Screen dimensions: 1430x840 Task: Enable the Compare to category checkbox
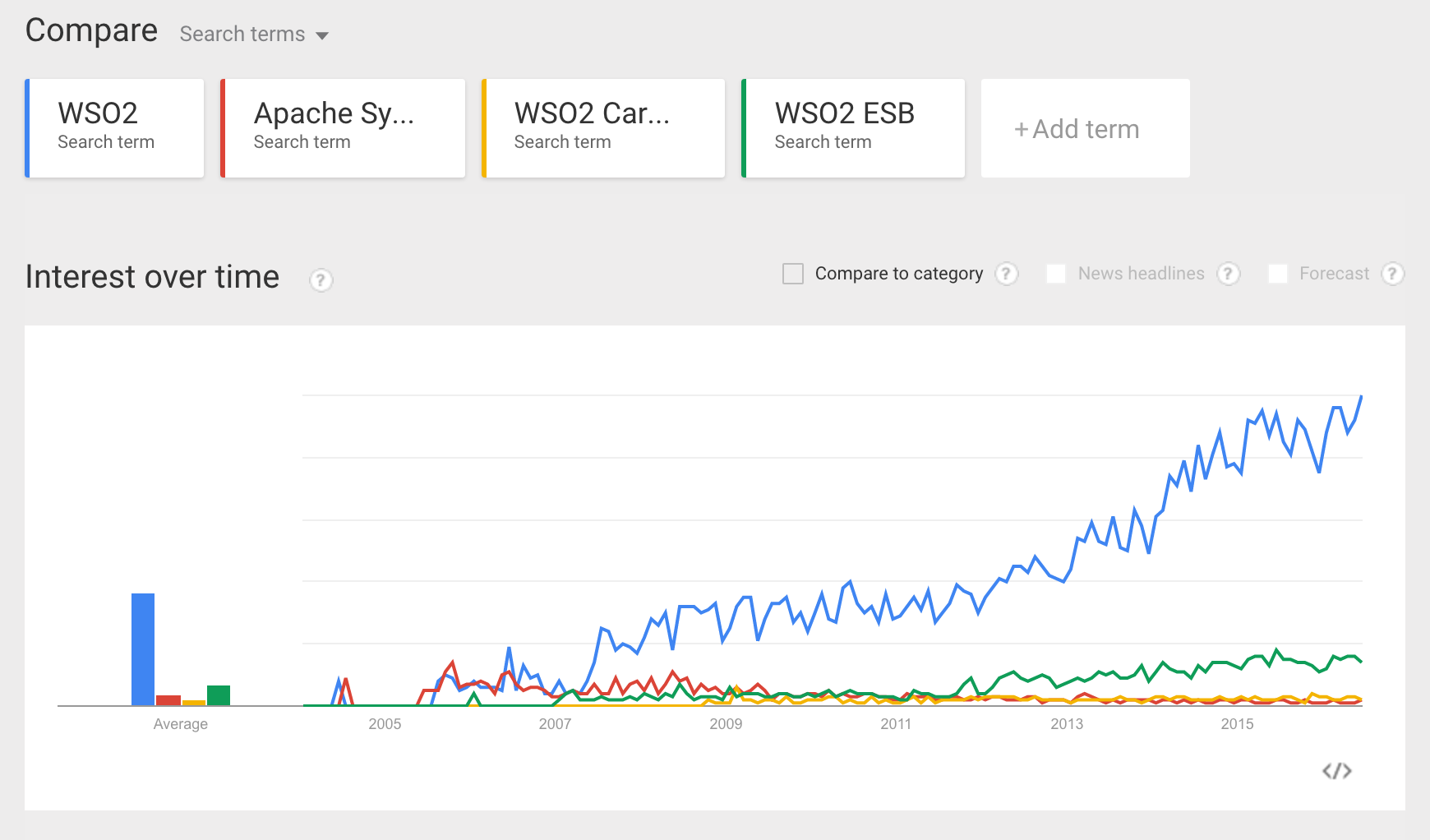coord(793,274)
